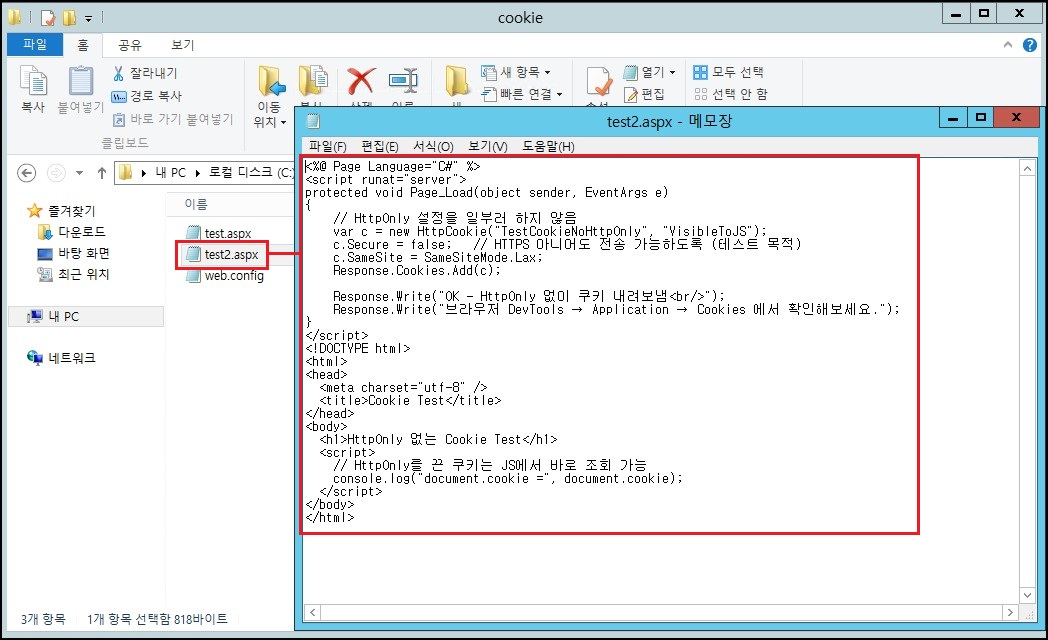Click Copy path (경로 복사) button

[146, 96]
